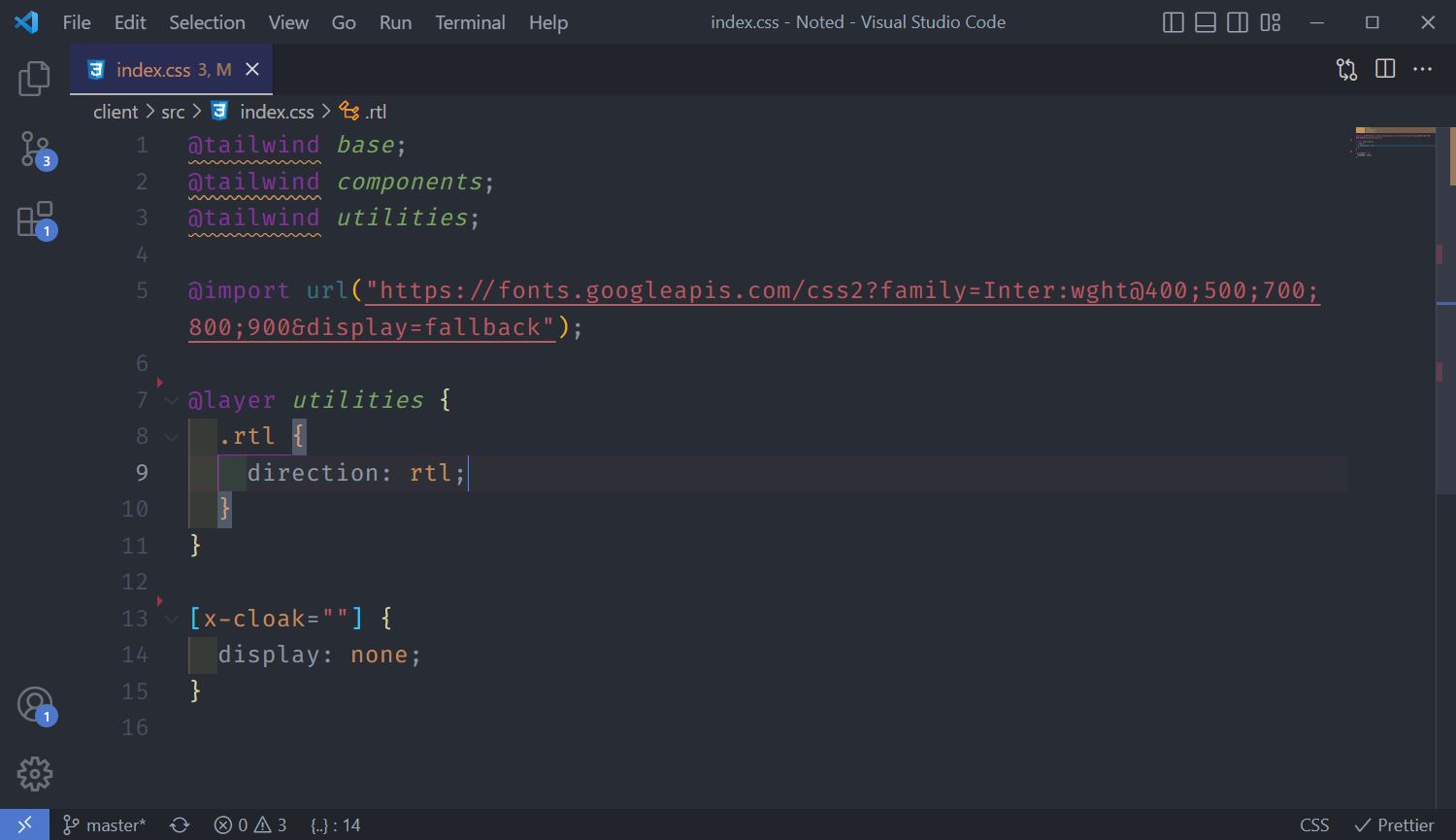Toggle the bottom panel visibility
Viewport: 1456px width, 840px height.
coord(1205,21)
